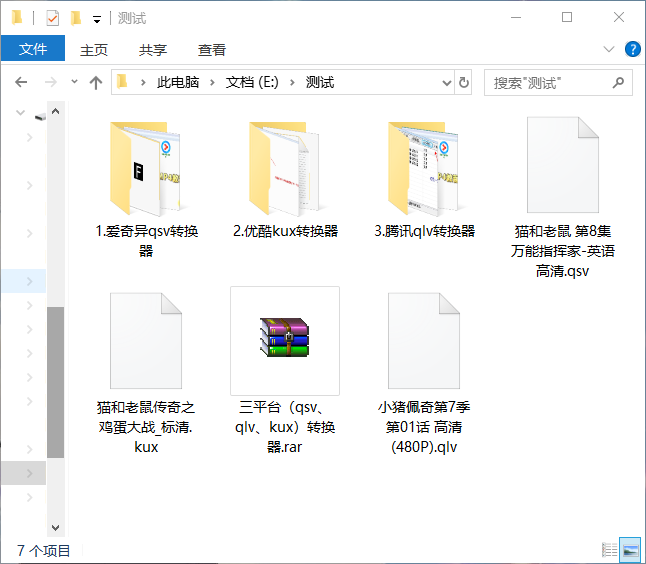Click the name 小猪佩奇第7季 第01话 高清(480P).qlv
The height and width of the screenshot is (564, 646).
(x=424, y=427)
